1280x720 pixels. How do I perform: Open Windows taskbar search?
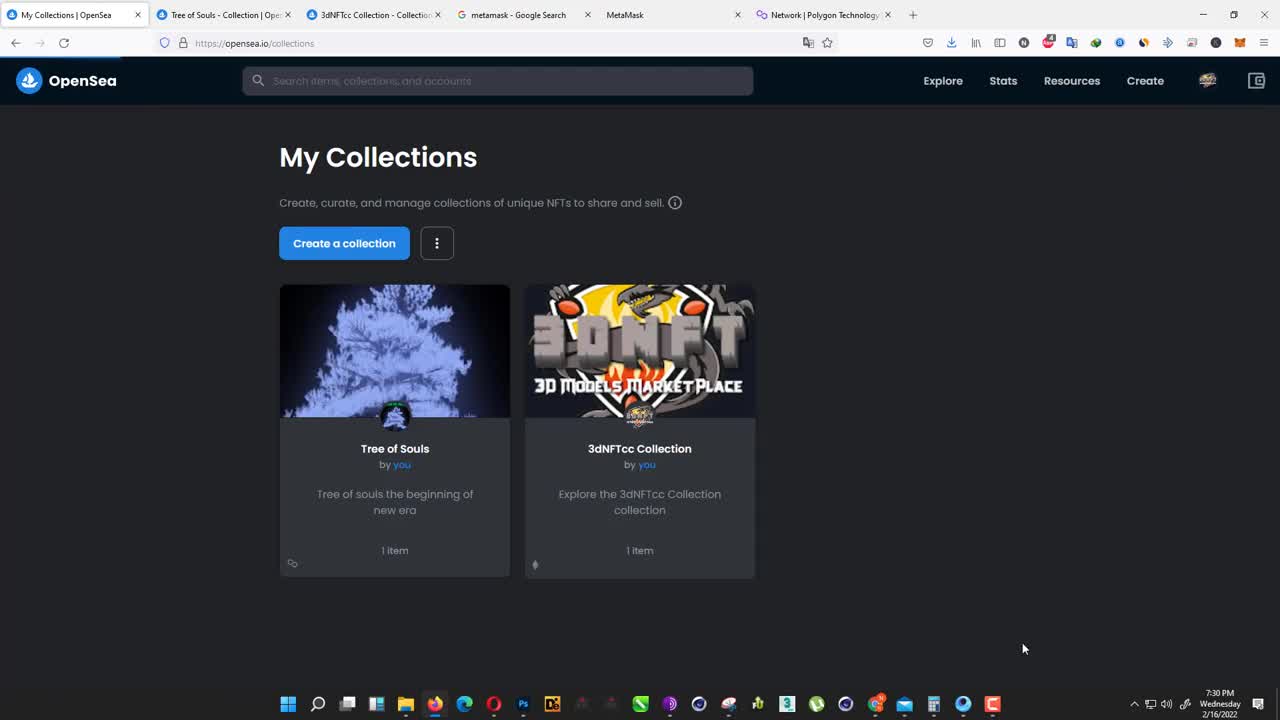(x=318, y=704)
